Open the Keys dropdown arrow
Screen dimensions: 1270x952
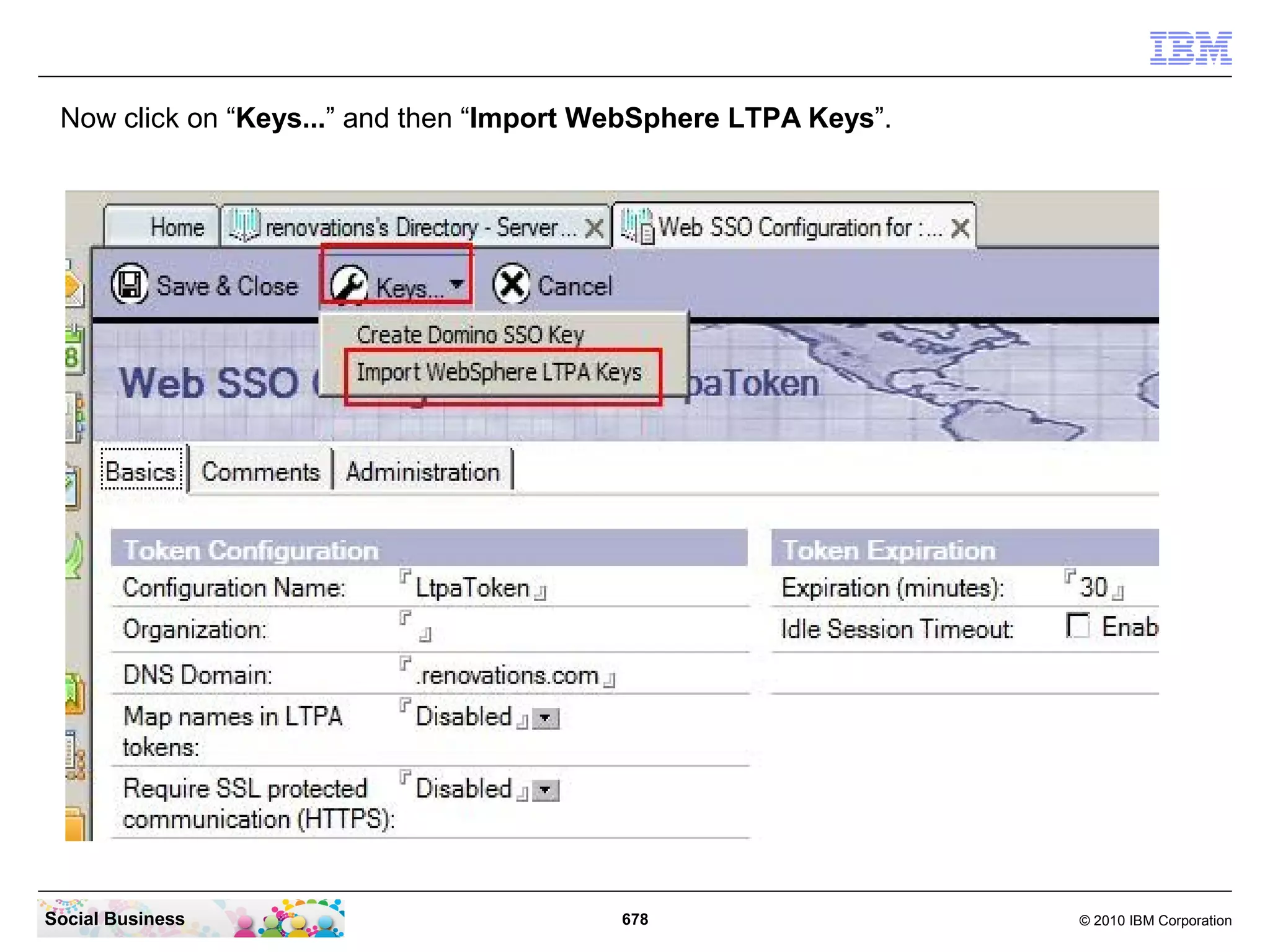pos(457,284)
